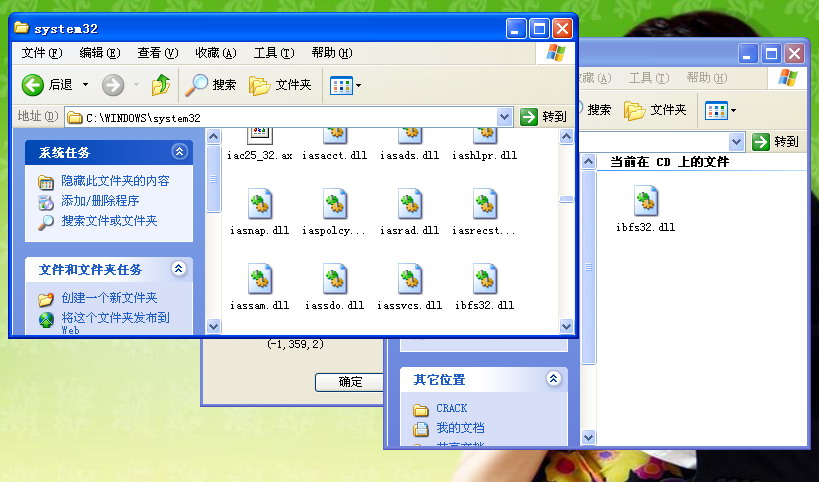The height and width of the screenshot is (482, 819).
Task: Open the 工具(T) menu in system32
Action: coord(274,53)
